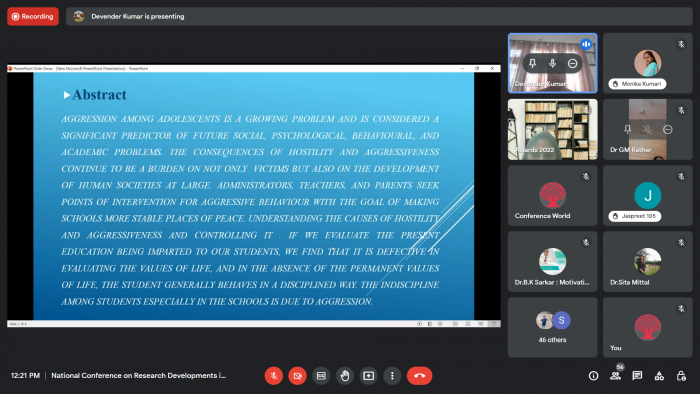Unmute microphone with the red mic button
This screenshot has height=394, width=700.
tap(274, 376)
